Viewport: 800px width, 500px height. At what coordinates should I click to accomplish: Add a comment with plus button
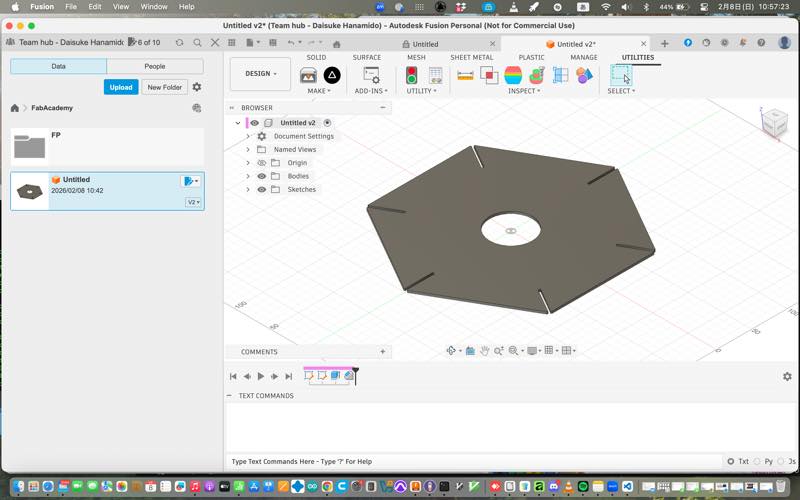383,352
